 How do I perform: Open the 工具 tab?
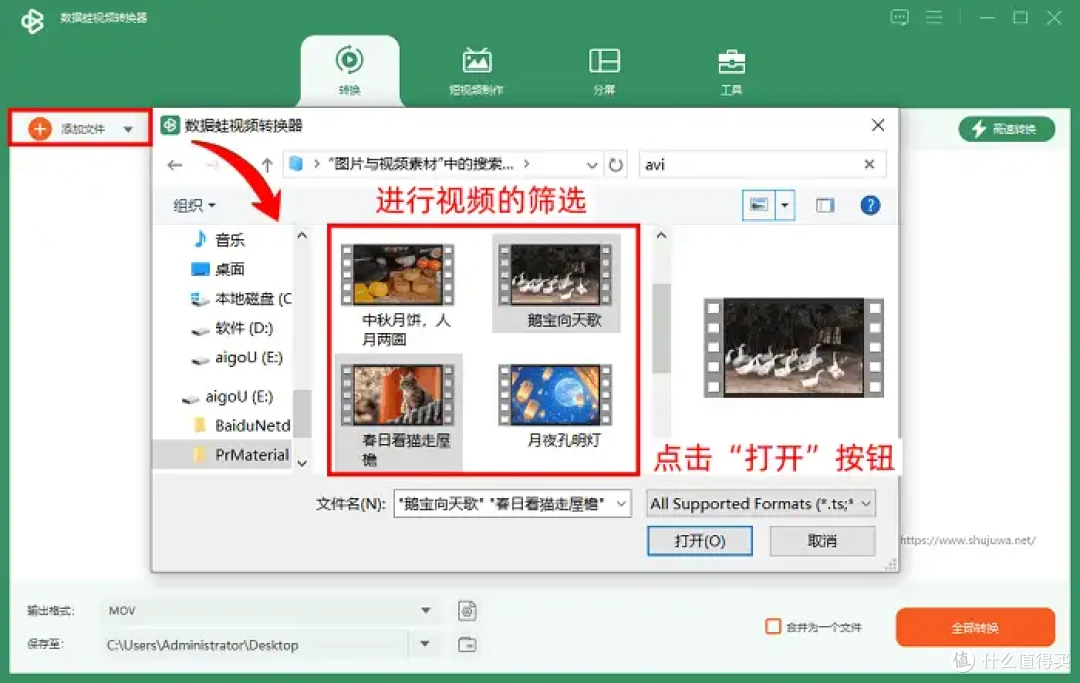point(731,71)
